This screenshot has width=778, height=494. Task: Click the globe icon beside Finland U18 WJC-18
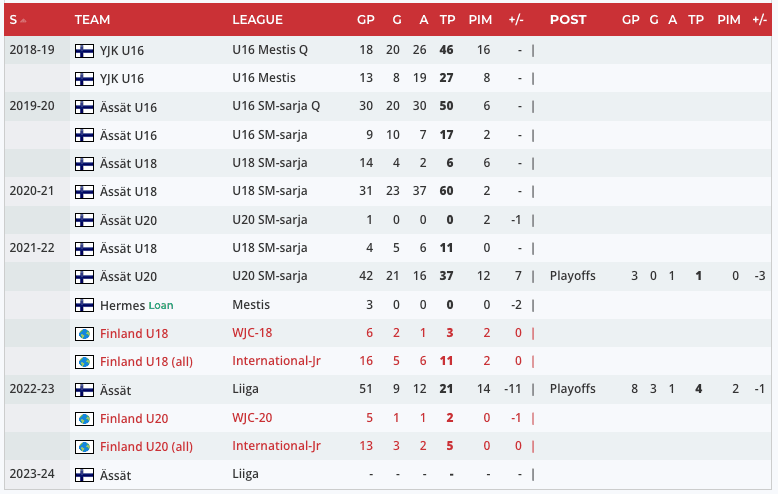(84, 333)
